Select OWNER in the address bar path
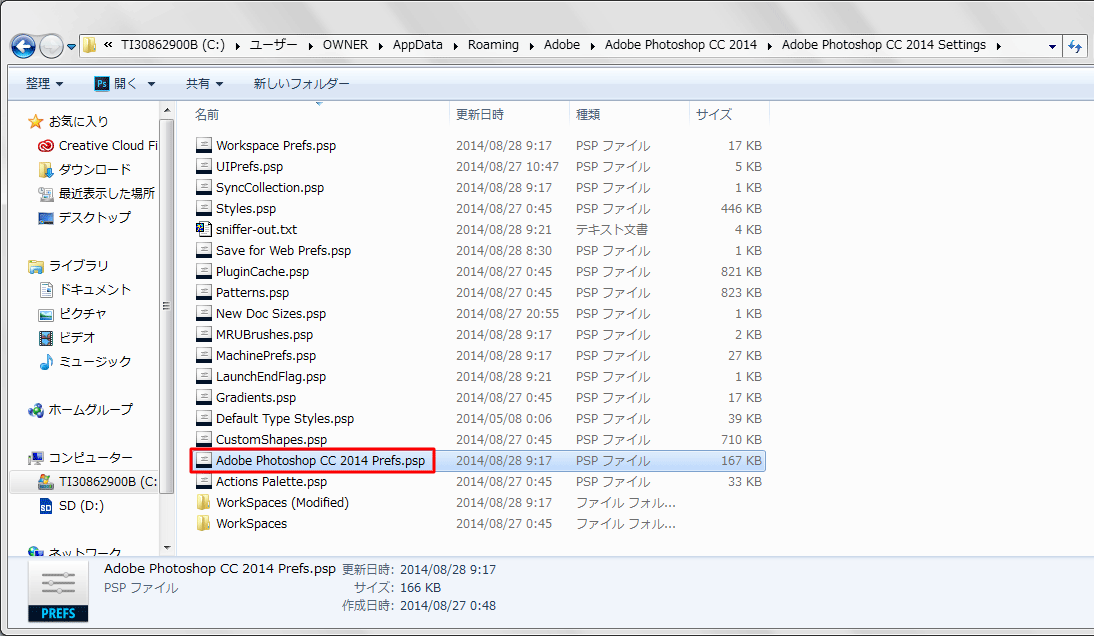The image size is (1094, 636). [345, 45]
